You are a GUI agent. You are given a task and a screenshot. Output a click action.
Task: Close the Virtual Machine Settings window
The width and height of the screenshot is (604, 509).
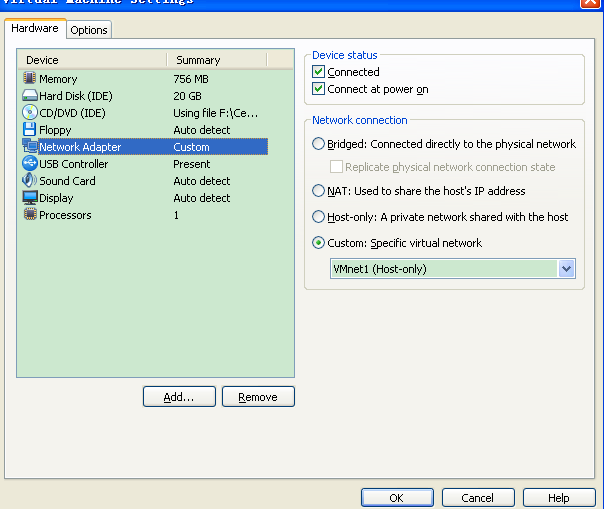pos(590,2)
